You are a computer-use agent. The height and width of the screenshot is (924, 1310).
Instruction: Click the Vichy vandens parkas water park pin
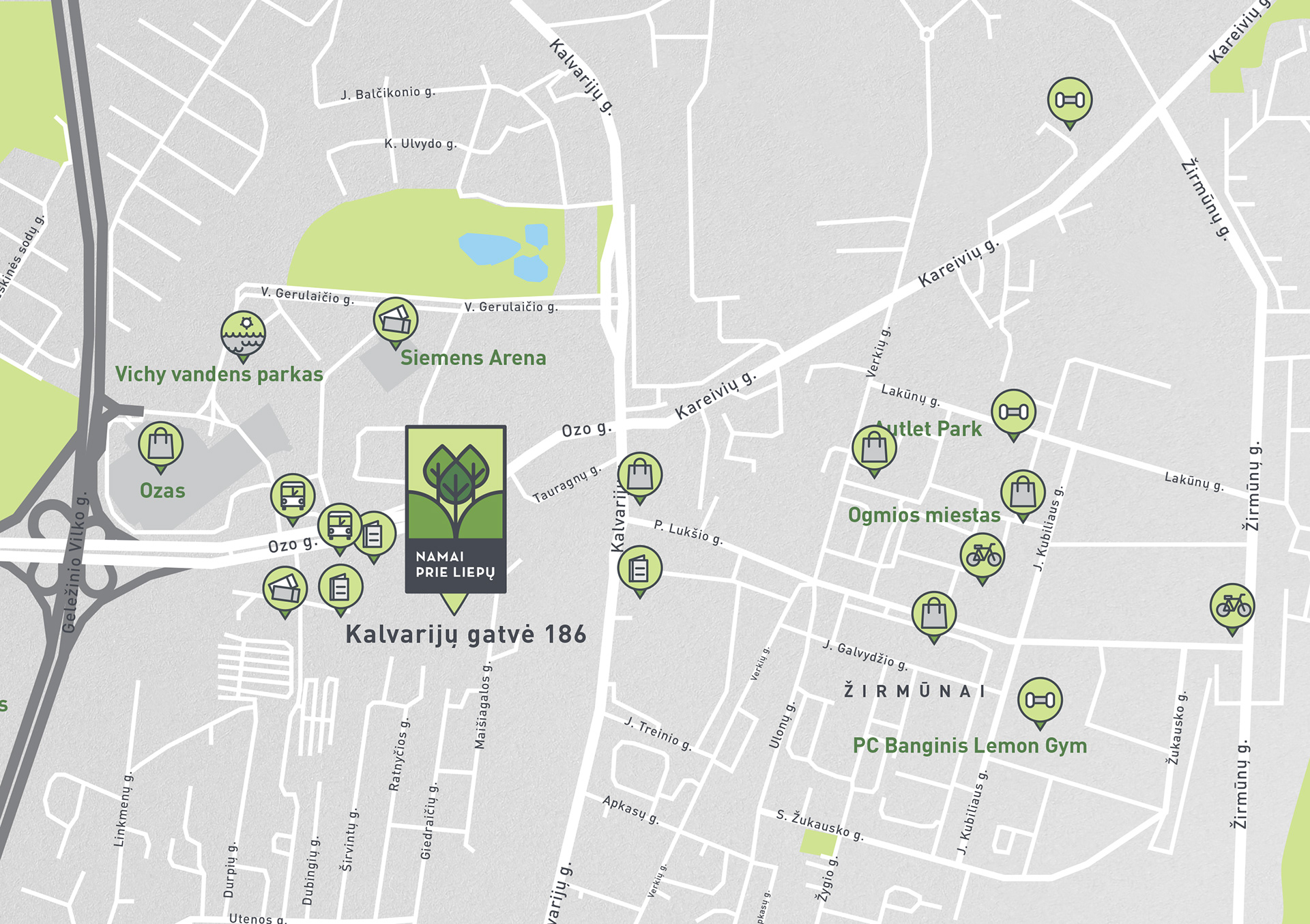[243, 336]
